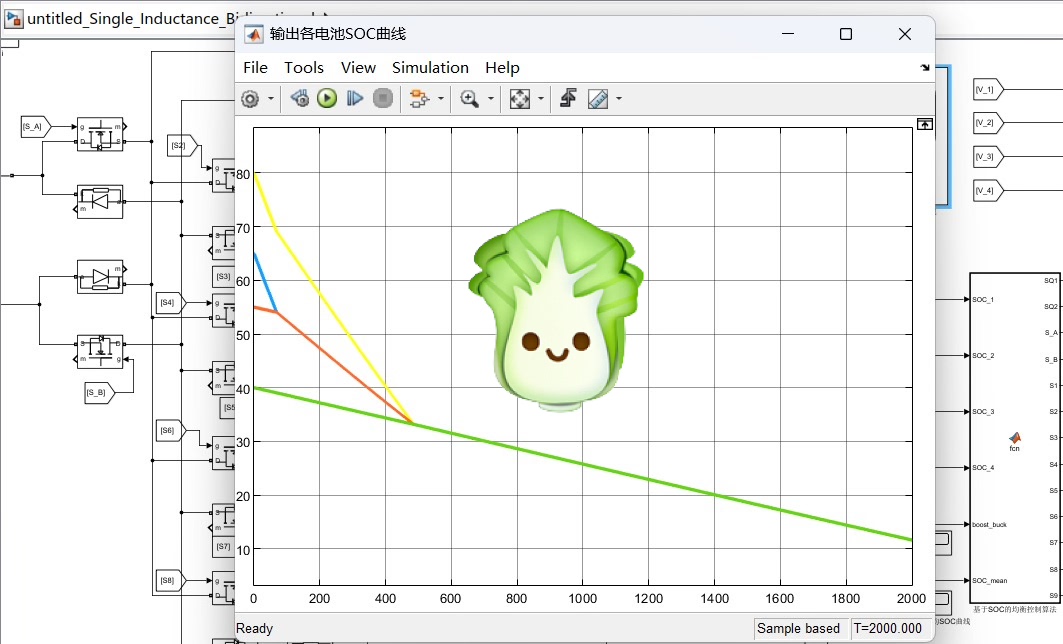
Task: Click the SOC_2 input port label
Action: pyautogui.click(x=983, y=356)
